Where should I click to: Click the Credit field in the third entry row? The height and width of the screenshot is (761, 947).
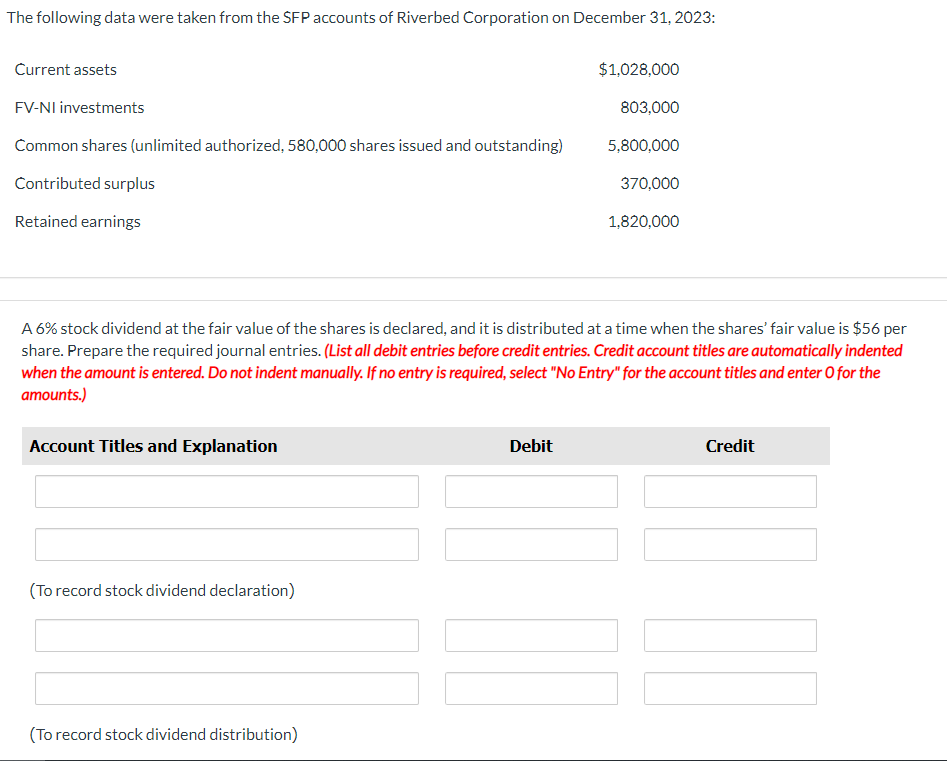click(x=730, y=635)
